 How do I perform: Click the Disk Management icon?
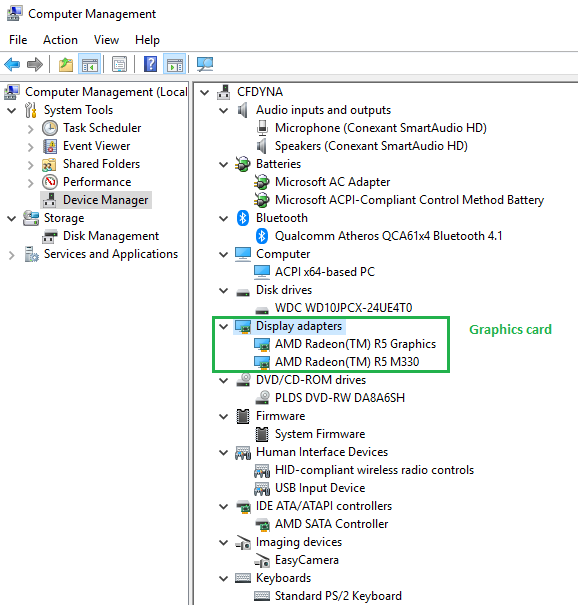click(50, 236)
